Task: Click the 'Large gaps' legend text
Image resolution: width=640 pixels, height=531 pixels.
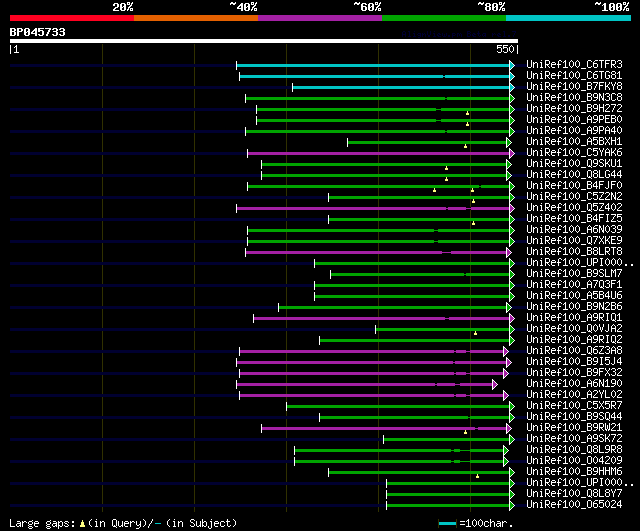Action: (42, 523)
